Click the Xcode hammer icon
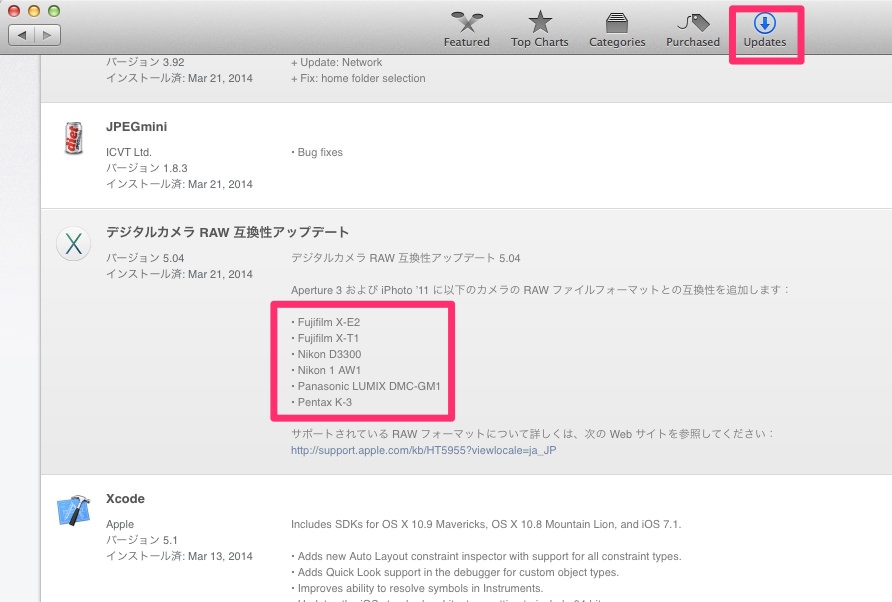The height and width of the screenshot is (602, 892). pyautogui.click(x=73, y=510)
